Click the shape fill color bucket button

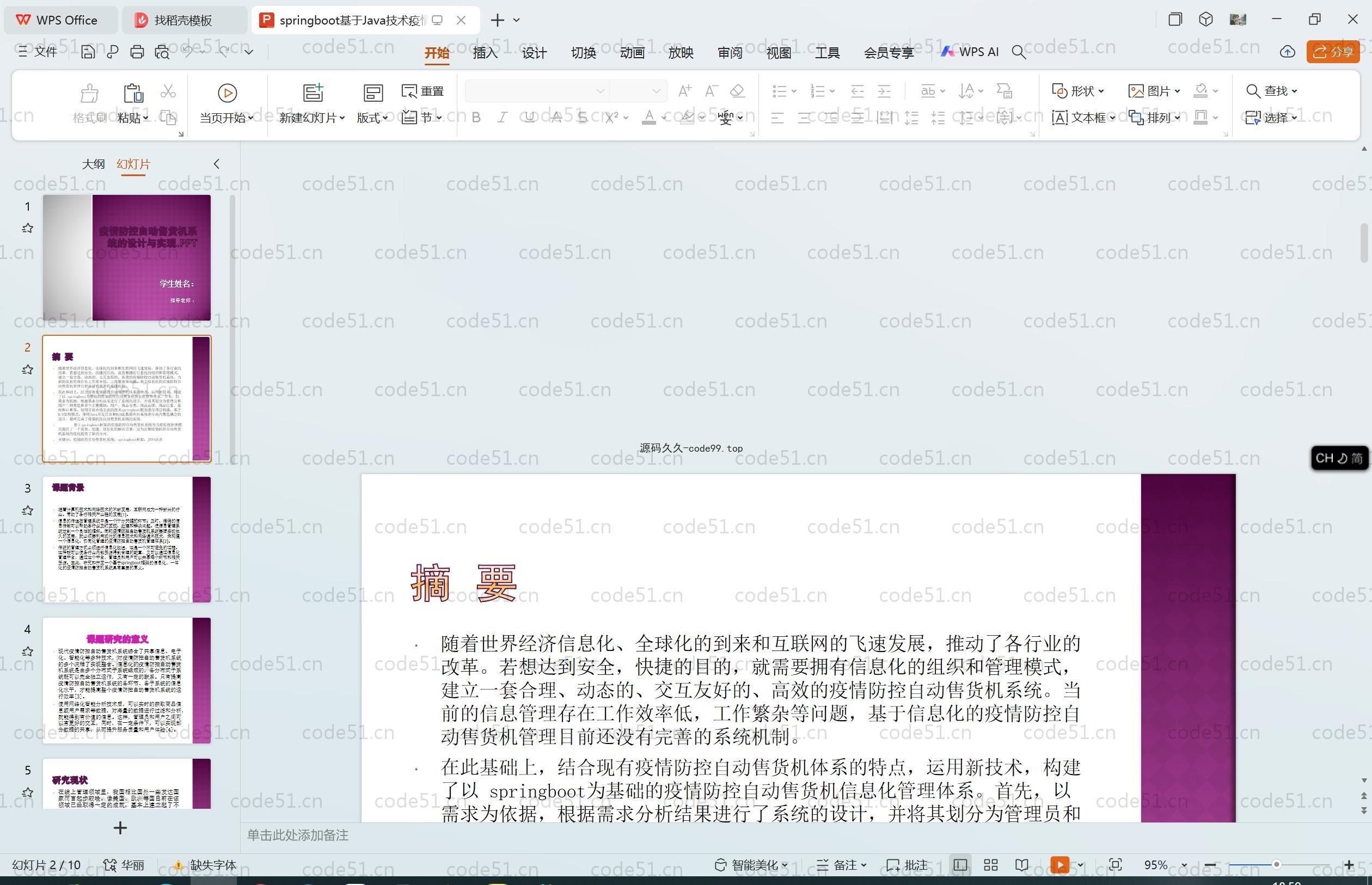click(x=1200, y=91)
